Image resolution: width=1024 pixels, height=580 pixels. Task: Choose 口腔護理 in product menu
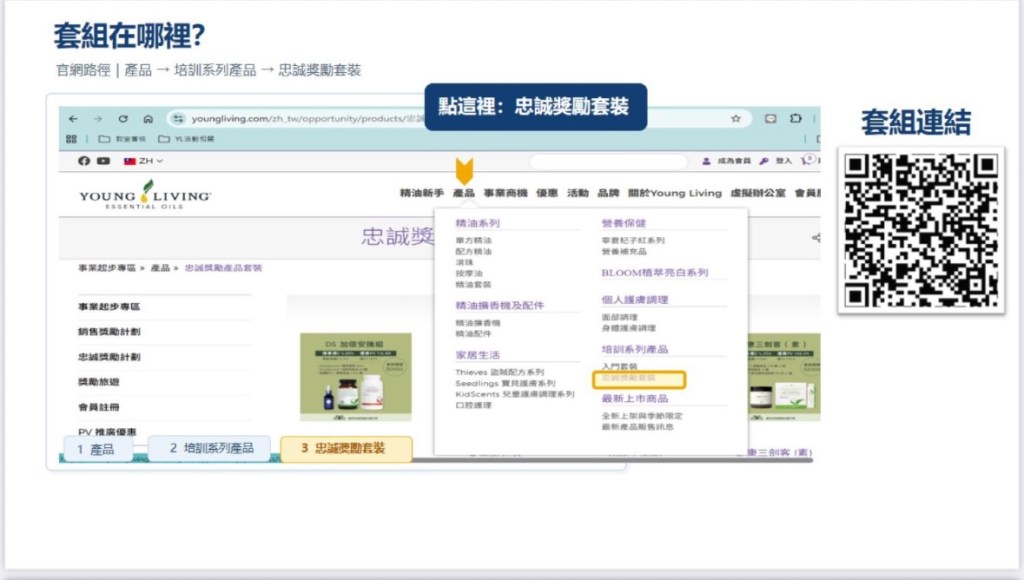tap(473, 405)
